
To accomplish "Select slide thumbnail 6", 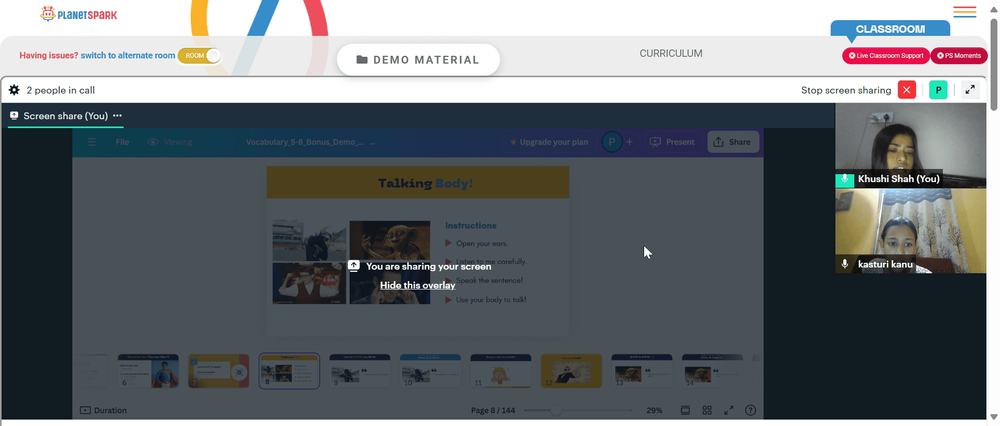I will 148,371.
